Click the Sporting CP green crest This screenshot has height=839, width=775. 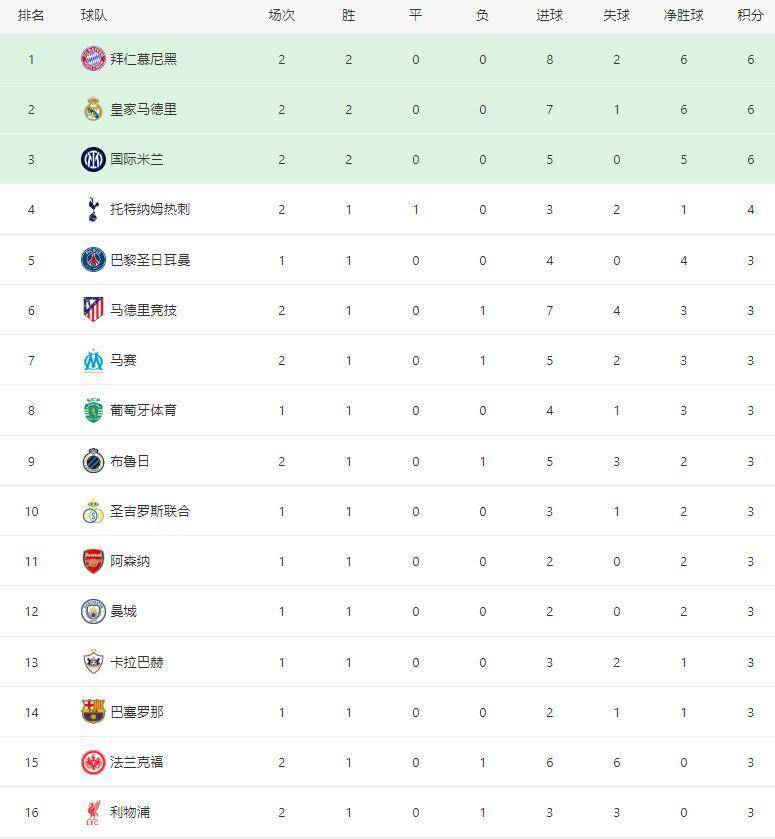pos(93,410)
